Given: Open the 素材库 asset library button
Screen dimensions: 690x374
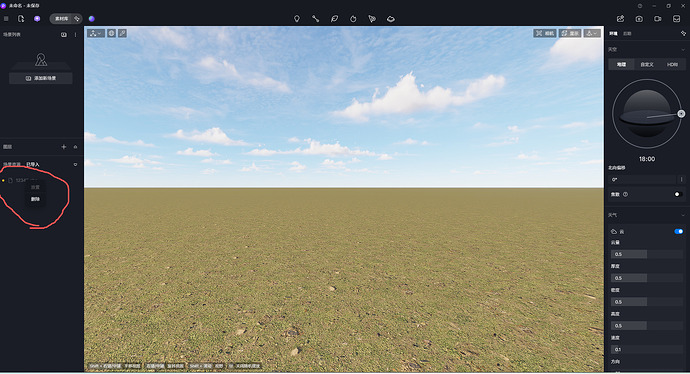Looking at the screenshot, I should click(x=61, y=19).
